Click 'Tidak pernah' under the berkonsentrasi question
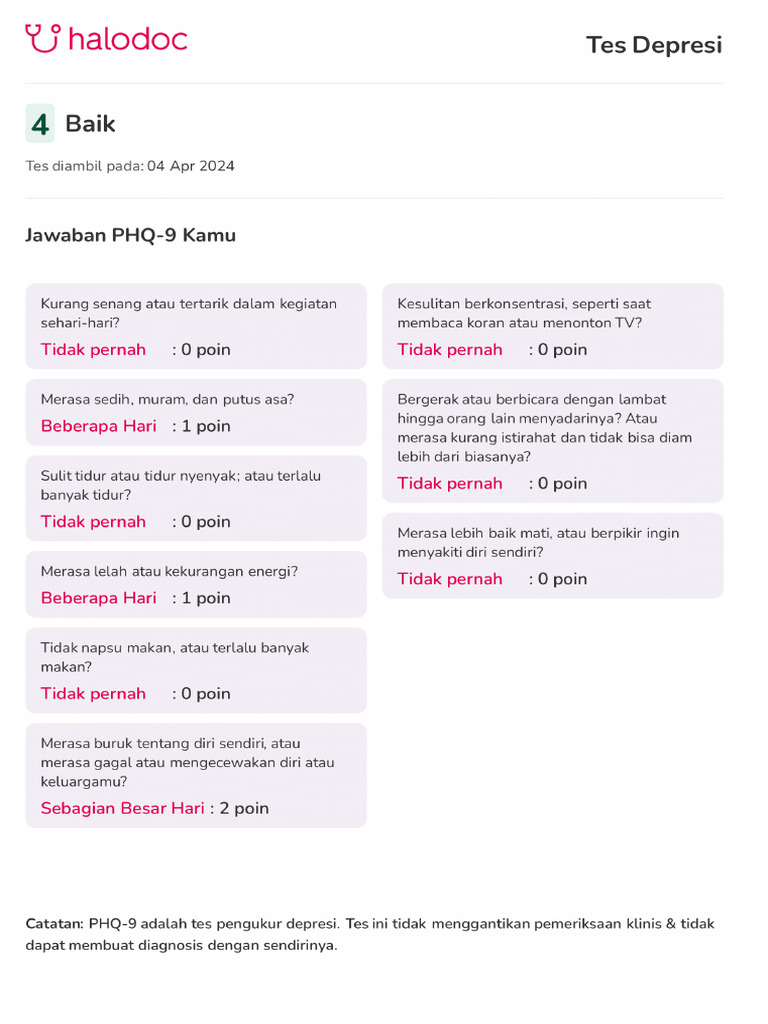 [450, 350]
